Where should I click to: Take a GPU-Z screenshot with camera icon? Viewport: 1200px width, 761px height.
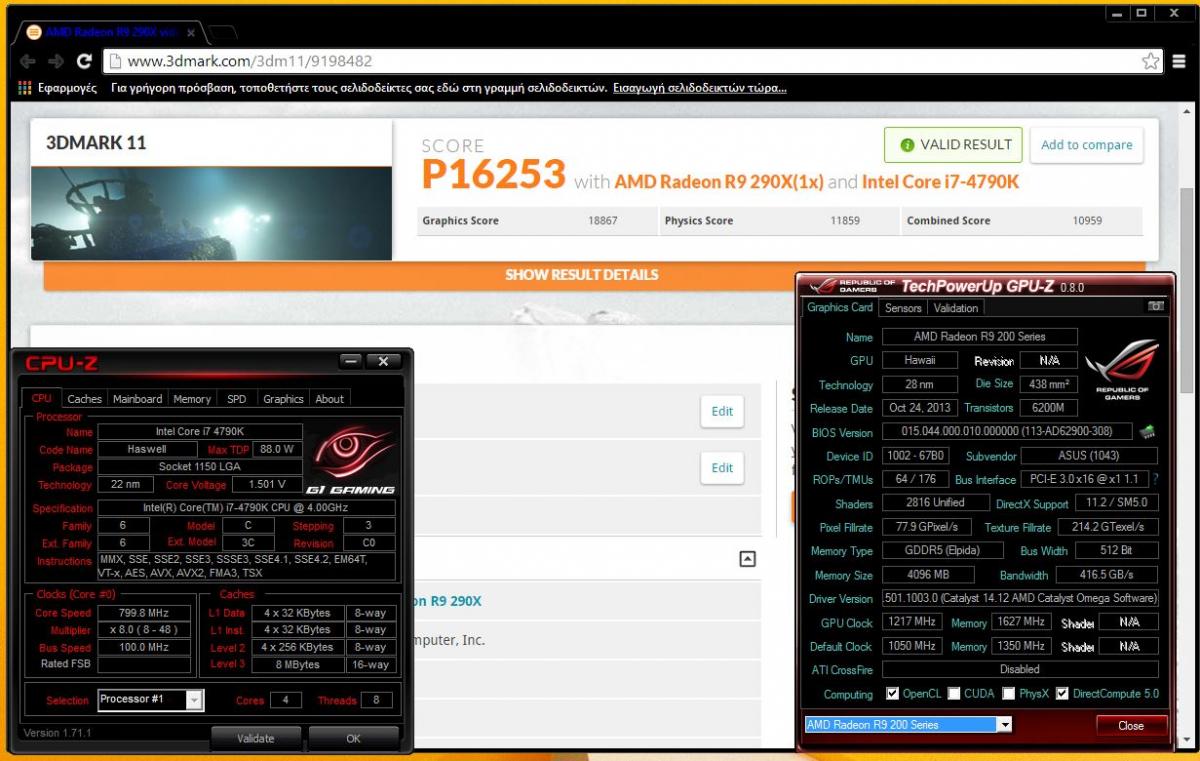click(1156, 307)
